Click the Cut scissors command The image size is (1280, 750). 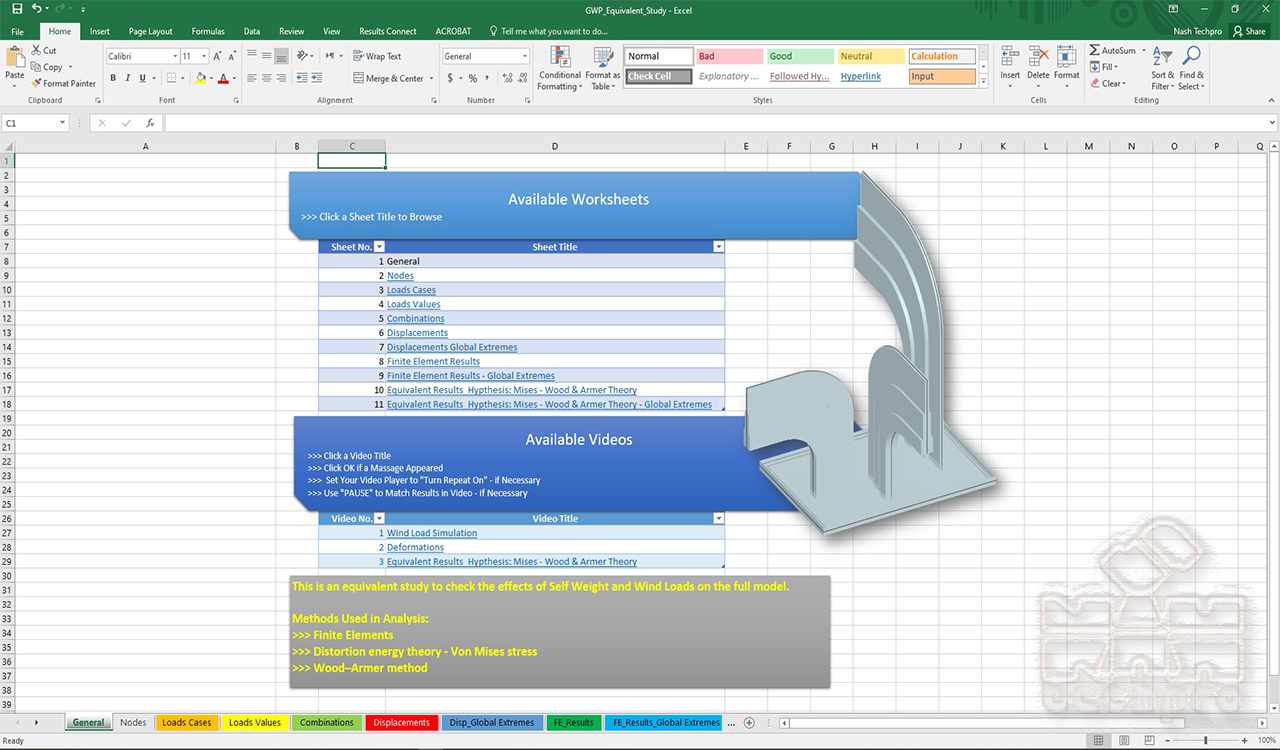44,50
